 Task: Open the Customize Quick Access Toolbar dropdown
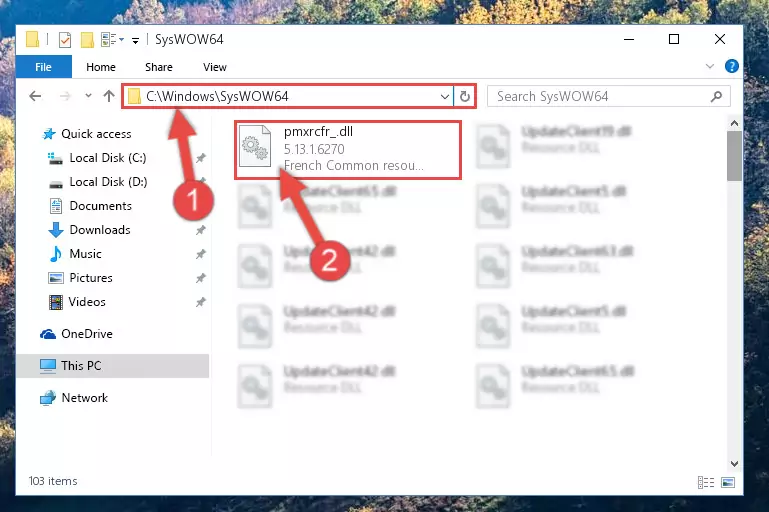(135, 40)
